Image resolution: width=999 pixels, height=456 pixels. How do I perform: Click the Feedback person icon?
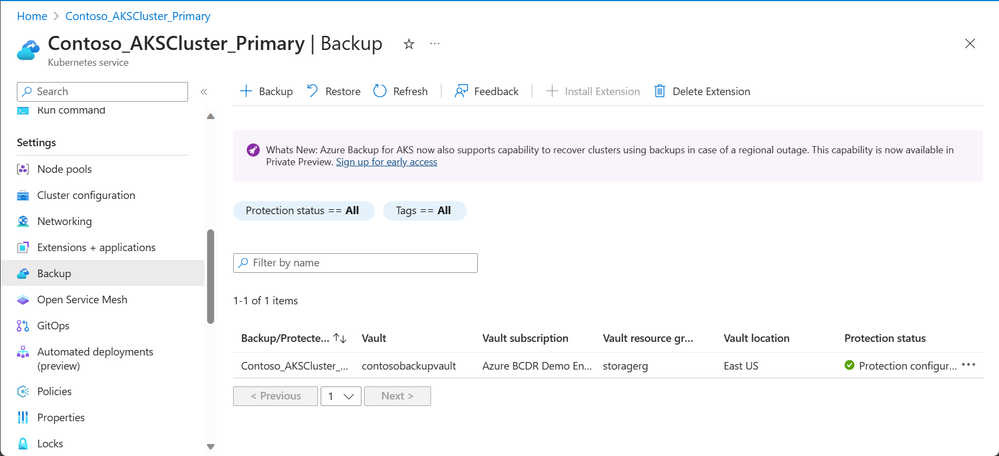[461, 91]
